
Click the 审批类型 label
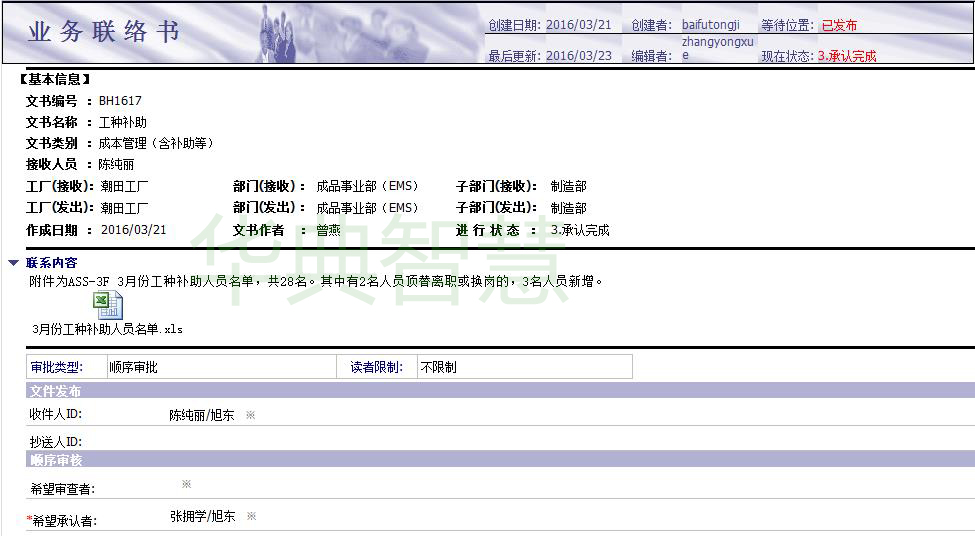pos(57,367)
